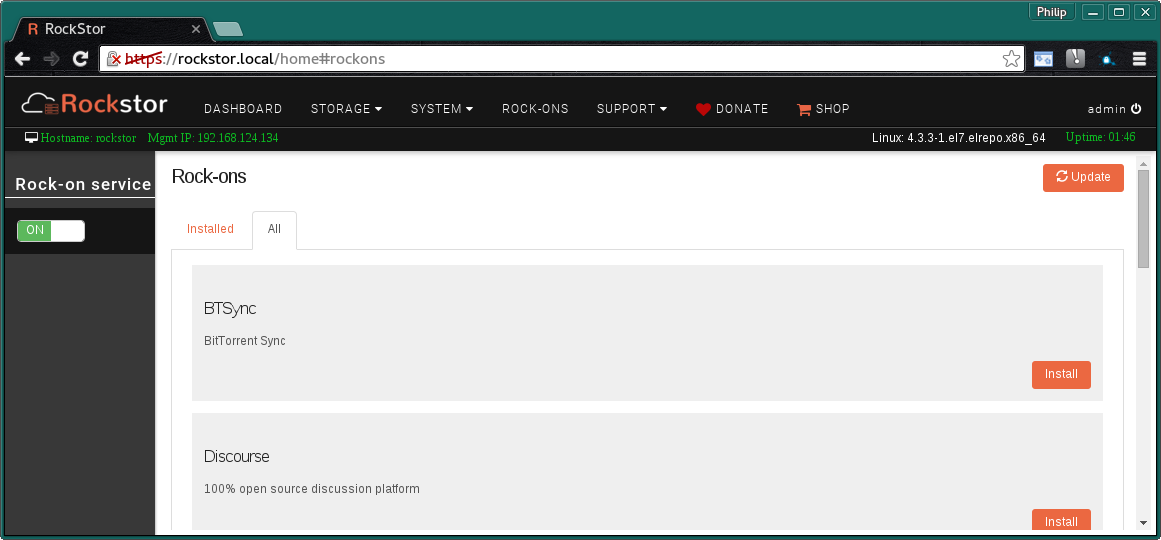Viewport: 1161px width, 540px height.
Task: Click the monitor icon beside Hostname
Action: point(31,138)
